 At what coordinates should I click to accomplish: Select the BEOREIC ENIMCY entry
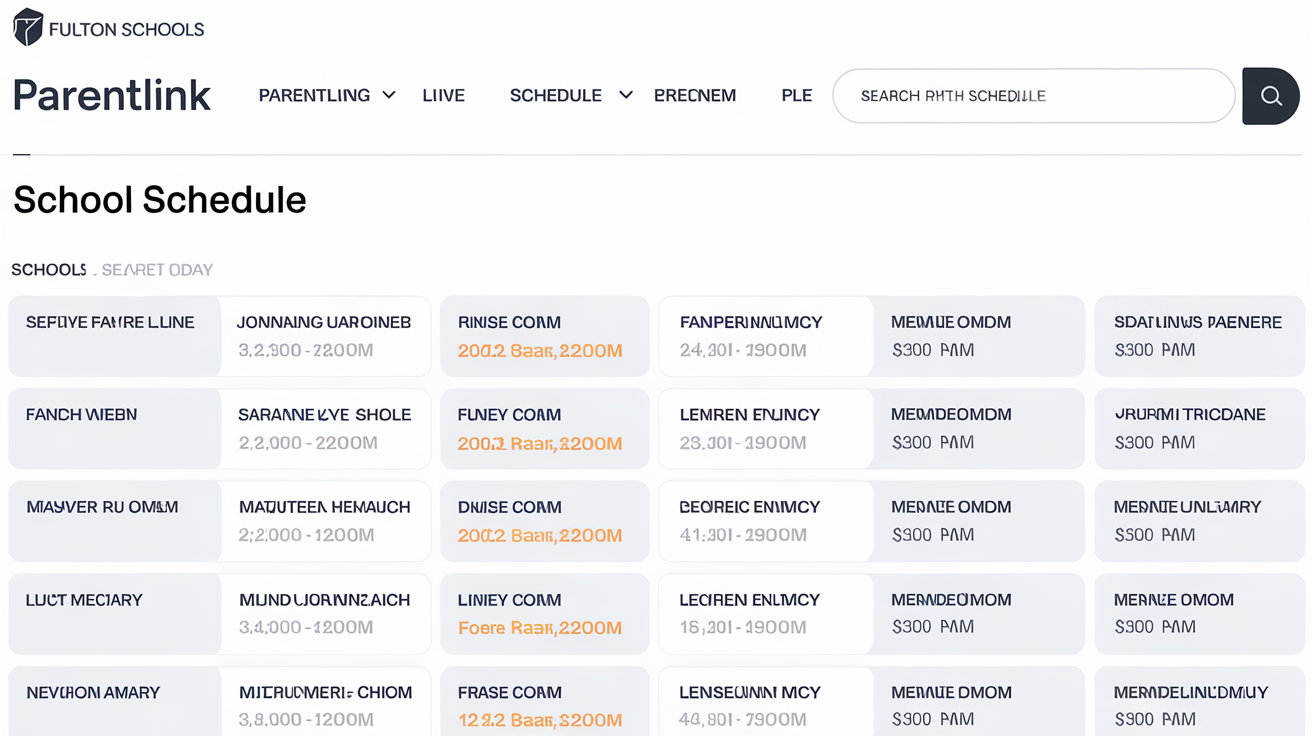(x=765, y=521)
